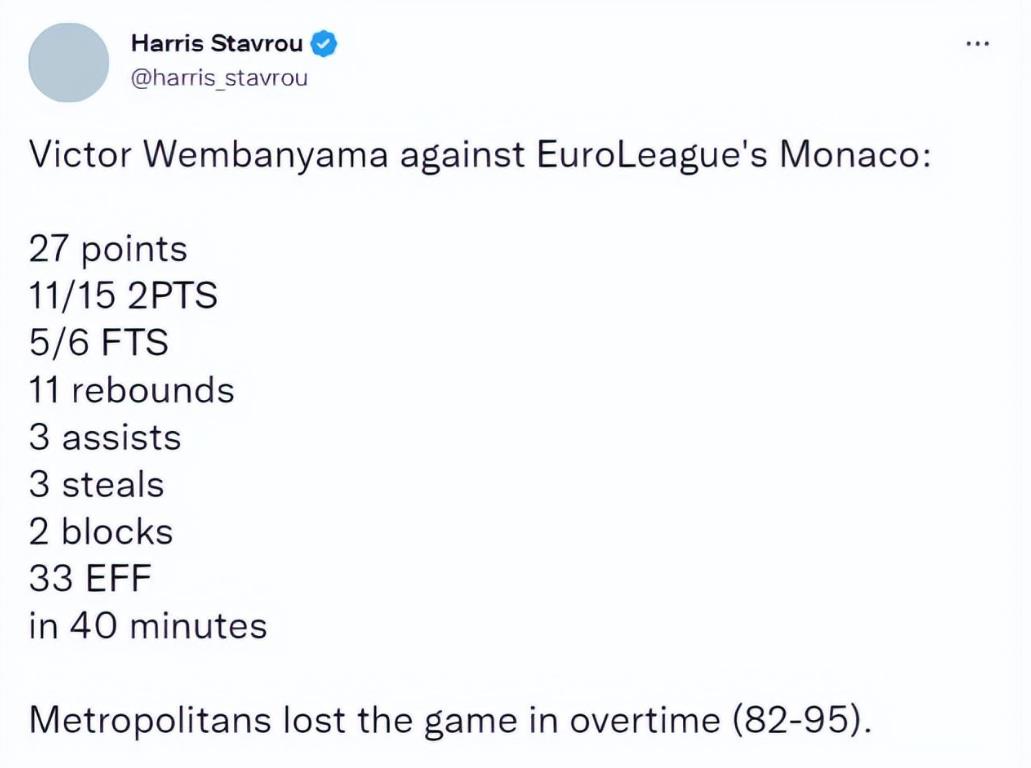The height and width of the screenshot is (768, 1031).
Task: Select the 11 rebounds line
Action: click(x=132, y=390)
